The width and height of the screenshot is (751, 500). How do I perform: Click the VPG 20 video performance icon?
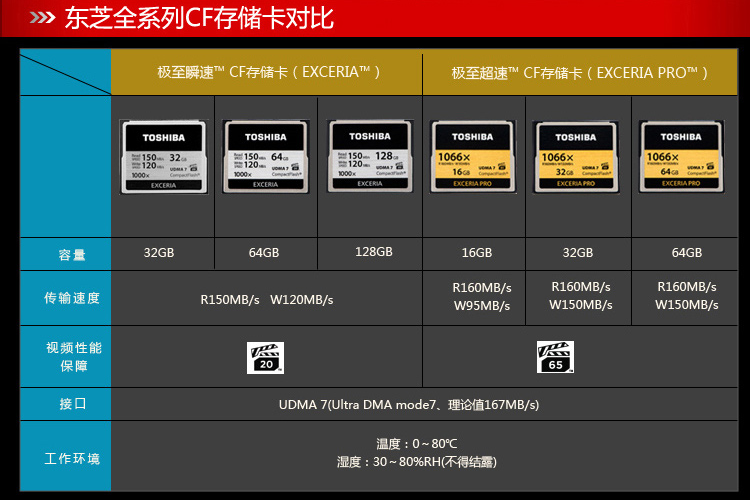coord(265,358)
